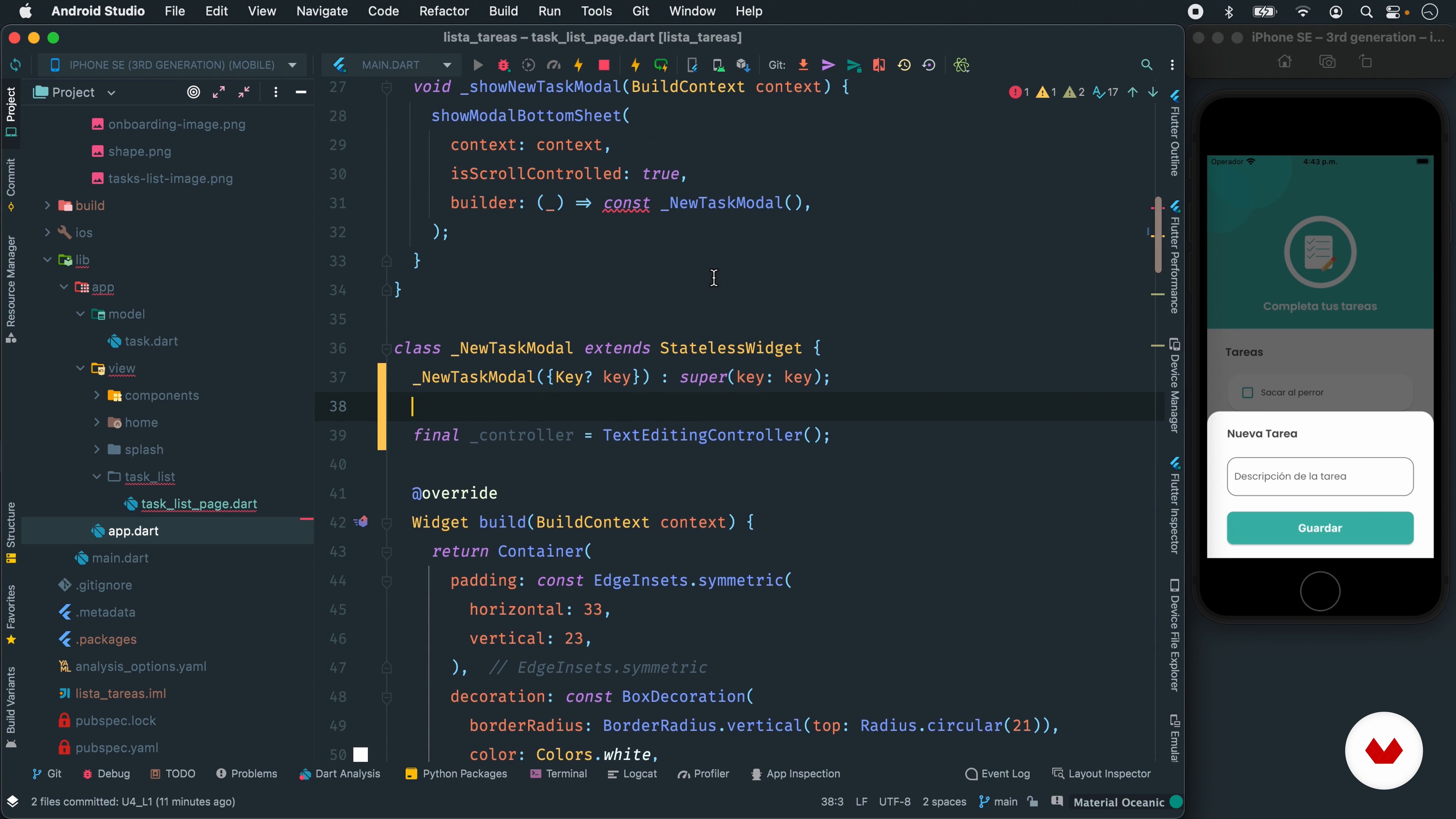Image resolution: width=1456 pixels, height=819 pixels.
Task: Click the green Flutter Hot Restart icon
Action: (x=661, y=65)
